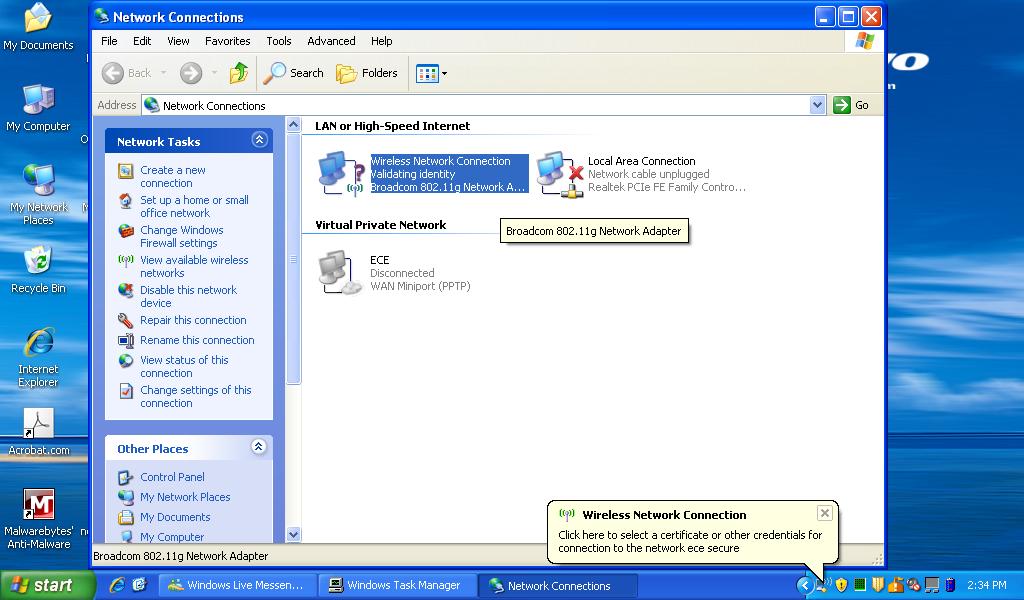1024x600 pixels.
Task: Click Rename this connection link
Action: pos(197,340)
